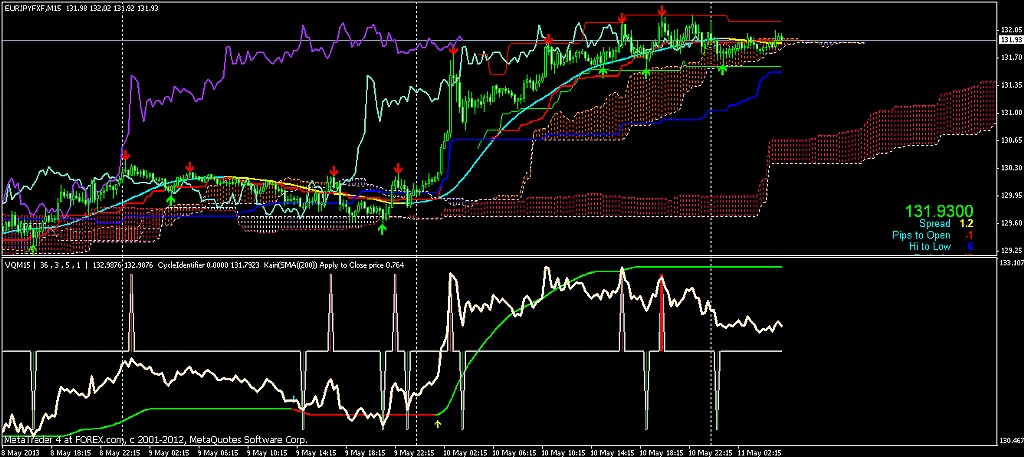Click the 9 May 22:15 time axis label

coord(412,452)
